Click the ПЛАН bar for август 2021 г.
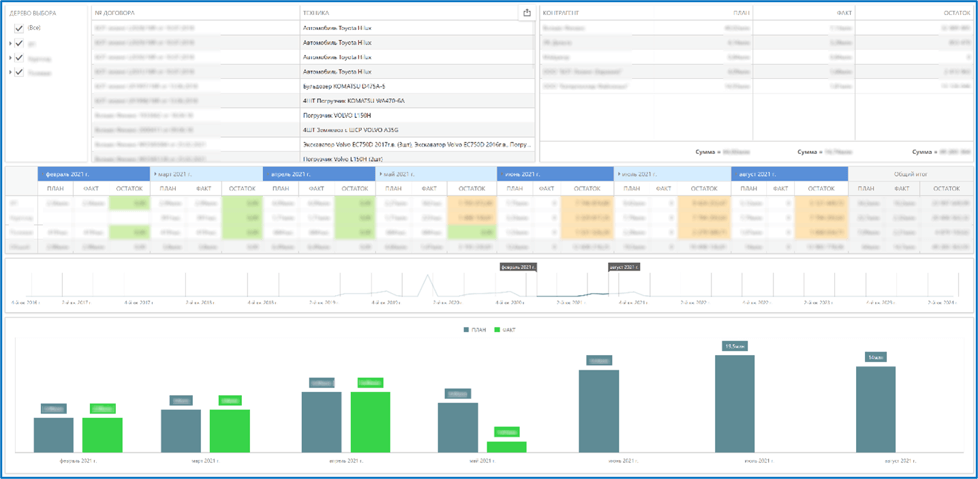 [x=876, y=410]
